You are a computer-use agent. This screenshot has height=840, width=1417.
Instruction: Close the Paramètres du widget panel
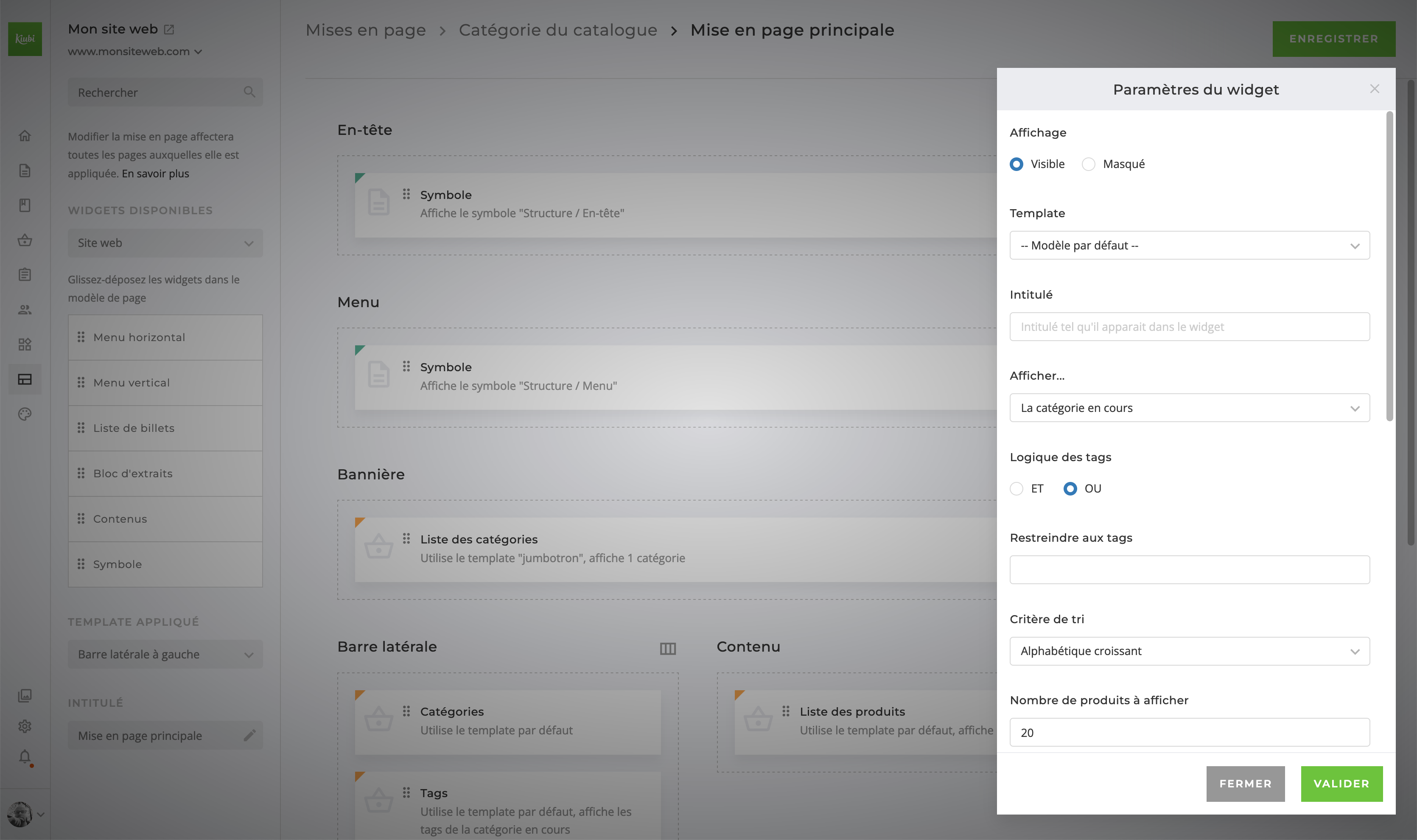(x=1375, y=89)
